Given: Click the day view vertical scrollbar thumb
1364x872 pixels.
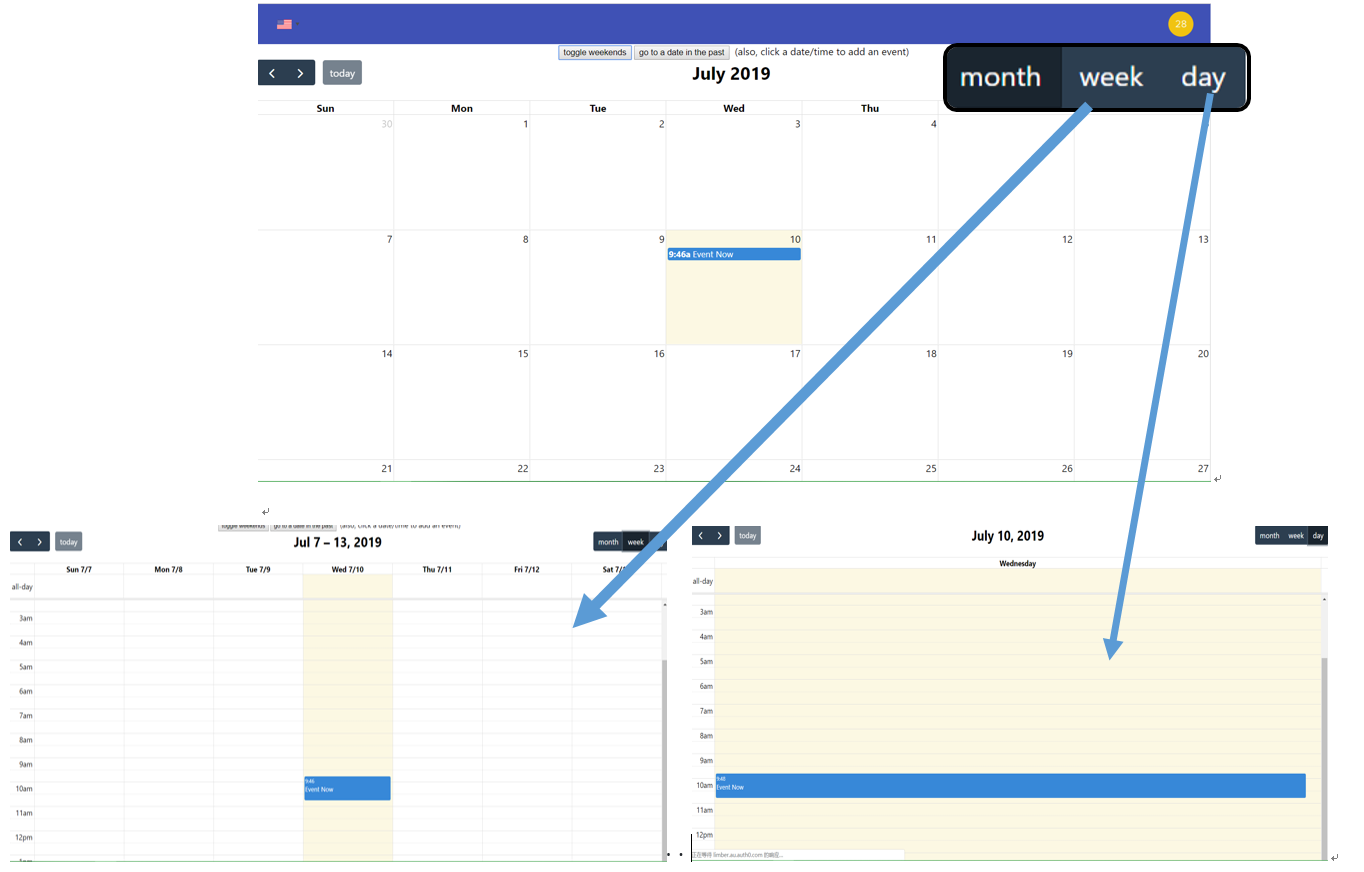Looking at the screenshot, I should pos(1325,758).
